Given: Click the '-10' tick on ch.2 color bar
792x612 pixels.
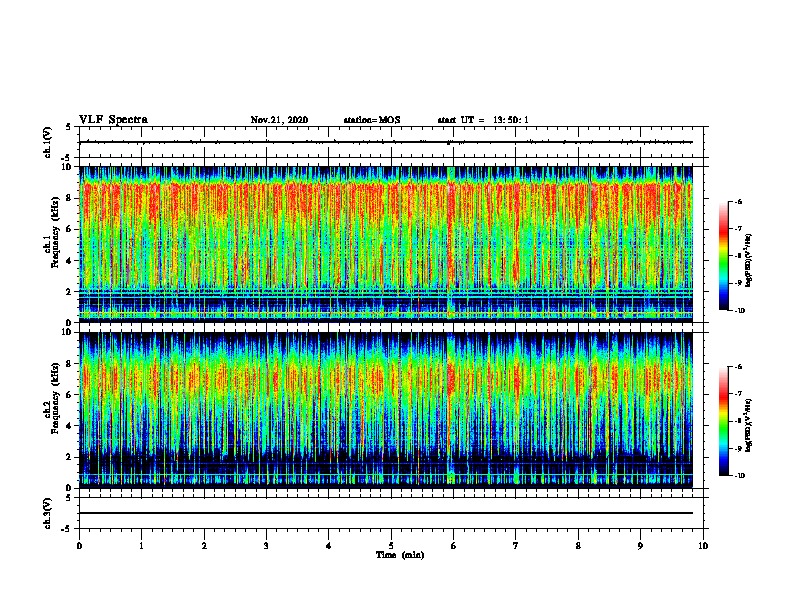Looking at the screenshot, I should pos(740,476).
